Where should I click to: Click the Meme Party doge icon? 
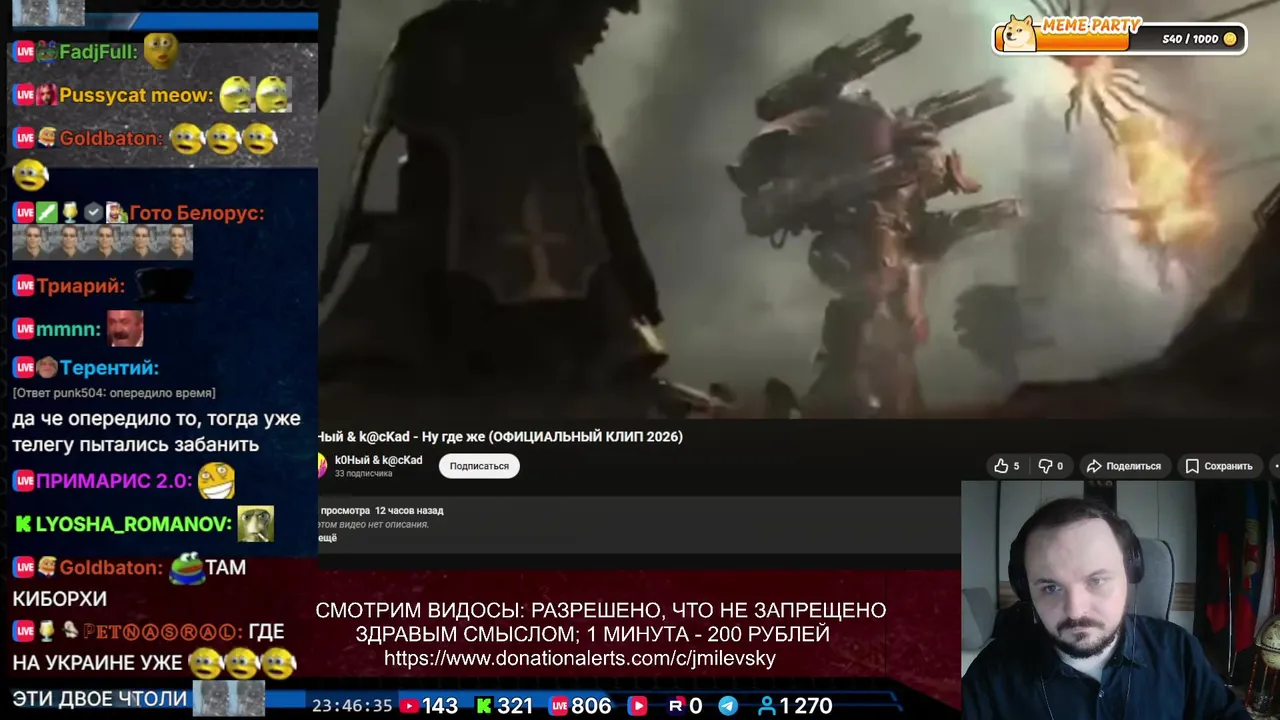tap(1018, 33)
